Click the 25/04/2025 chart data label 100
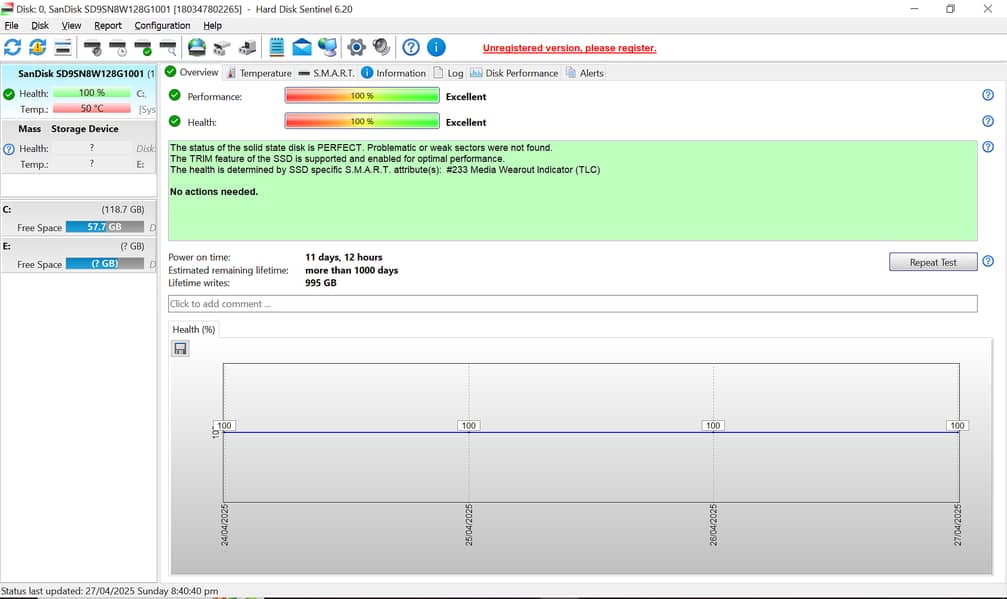The height and width of the screenshot is (599, 1007). point(469,426)
